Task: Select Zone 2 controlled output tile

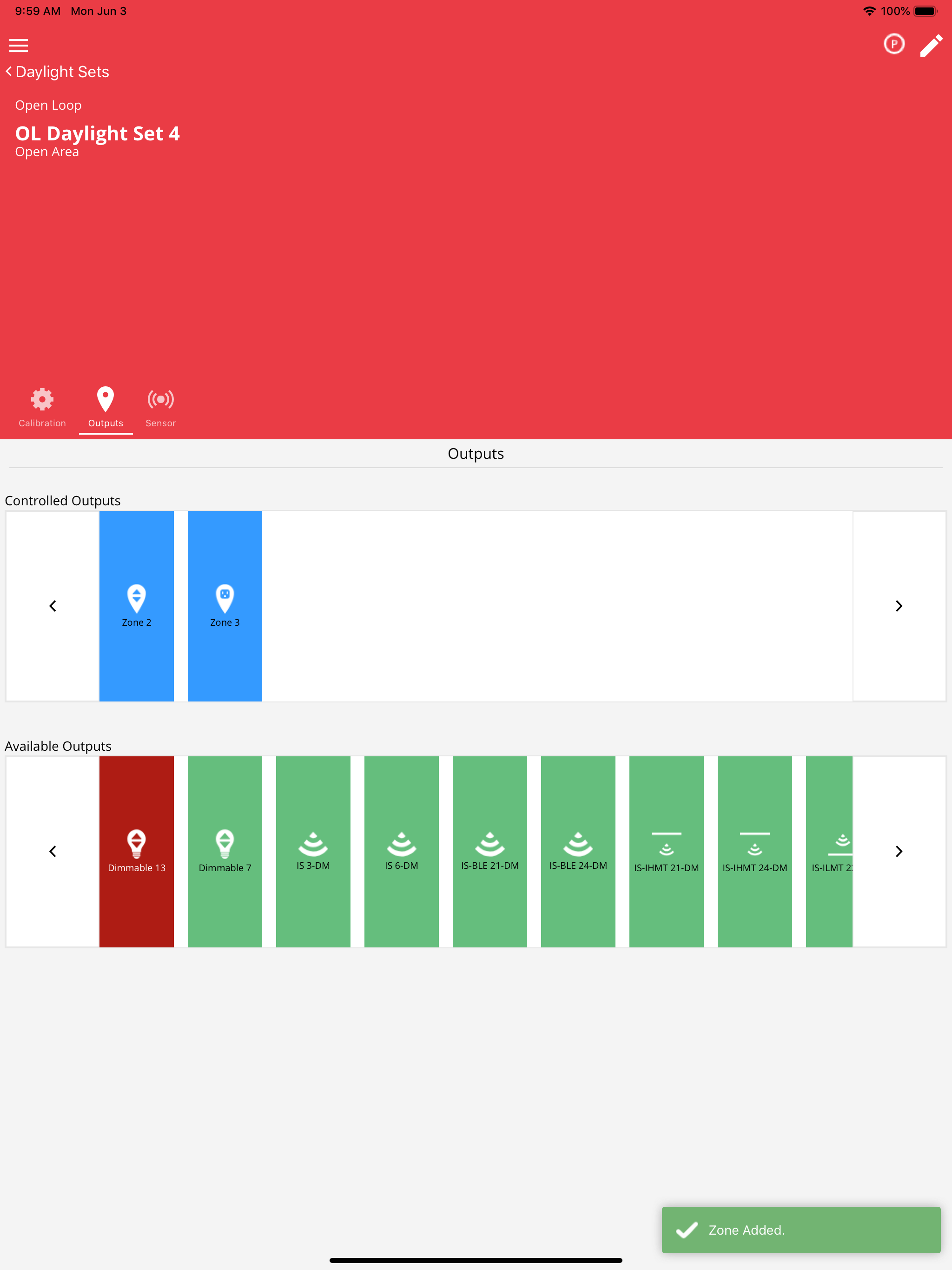Action: tap(137, 606)
